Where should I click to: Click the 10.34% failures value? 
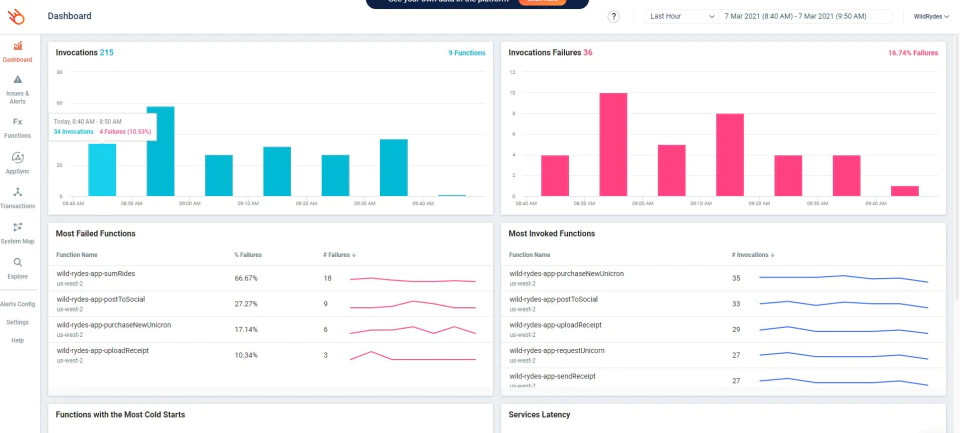246,355
